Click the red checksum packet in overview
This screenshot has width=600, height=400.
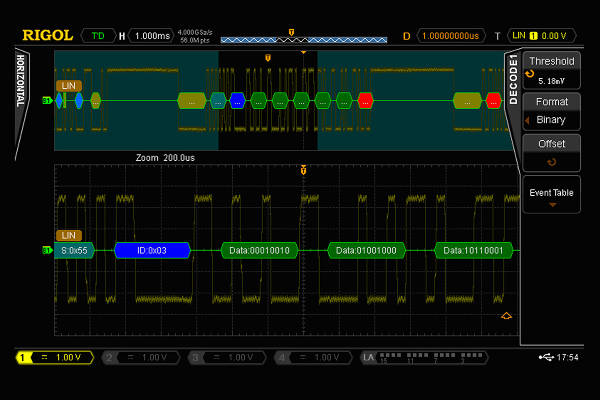pos(366,100)
